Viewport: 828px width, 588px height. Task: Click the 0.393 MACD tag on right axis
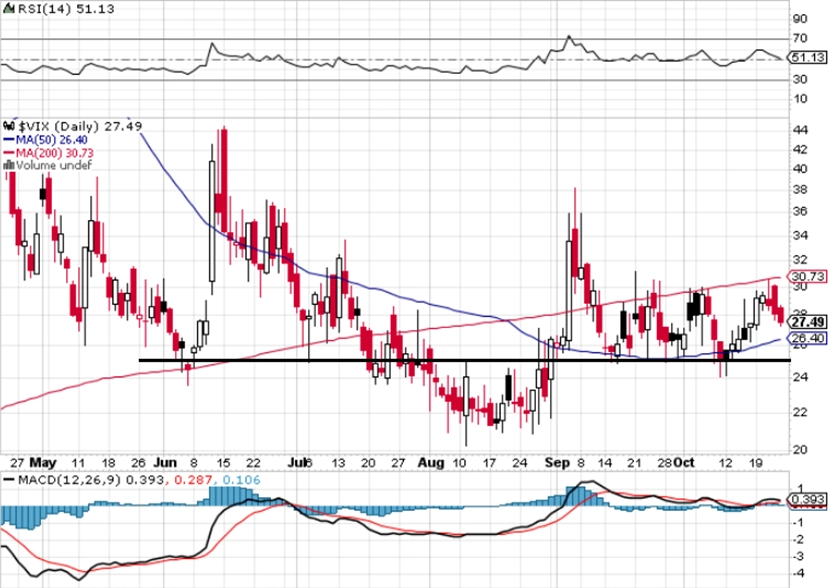806,499
